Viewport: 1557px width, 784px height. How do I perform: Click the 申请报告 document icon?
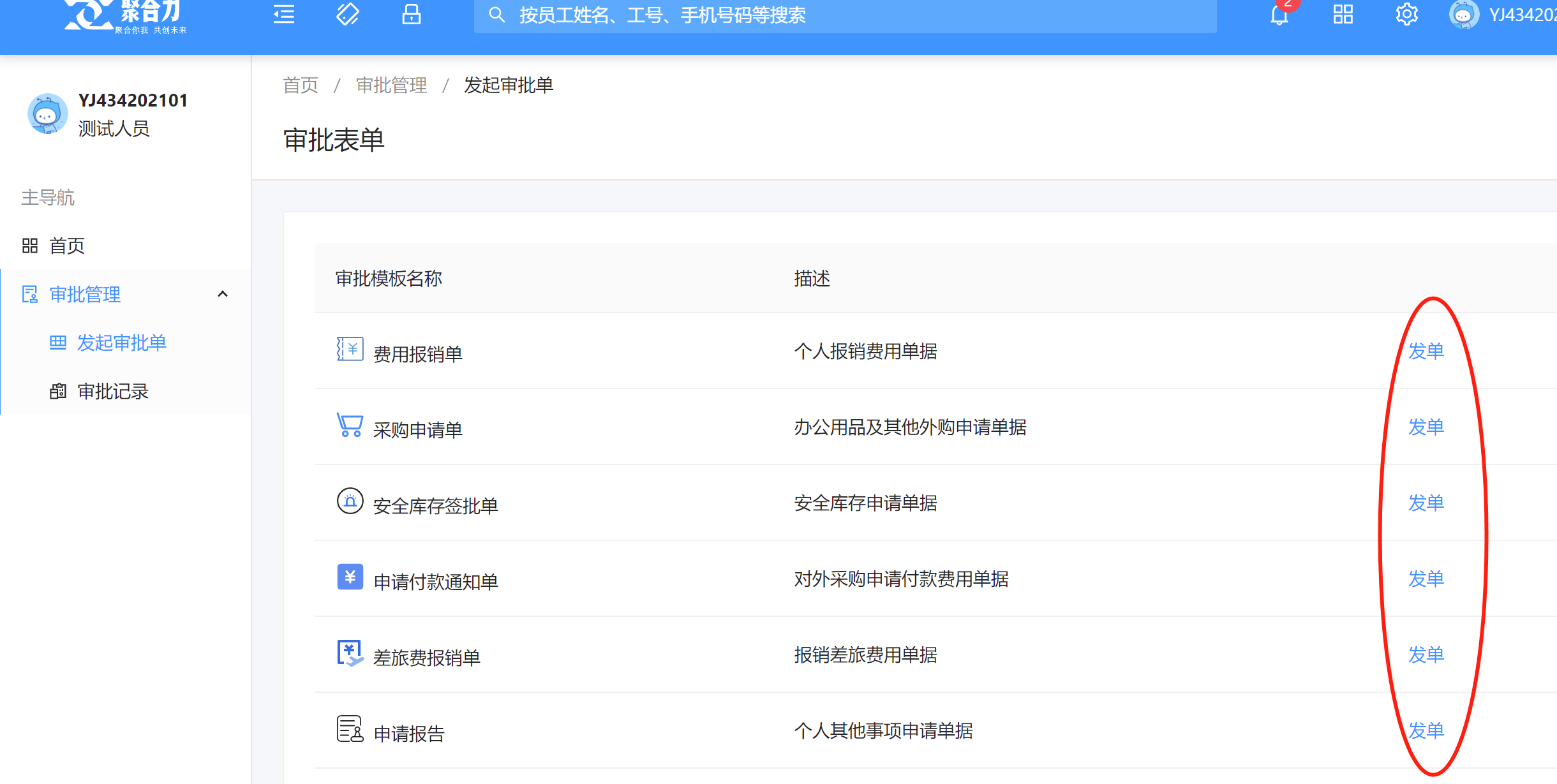pos(350,729)
